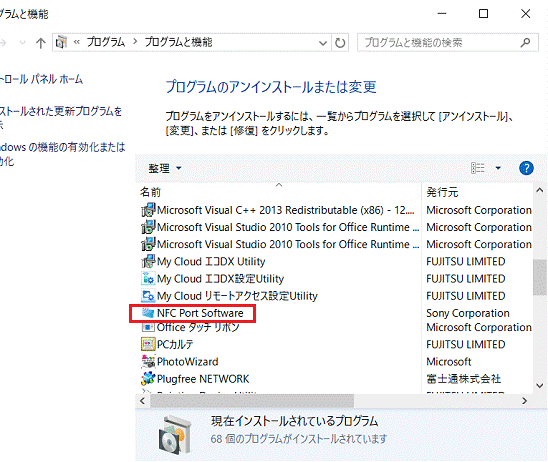
Task: Click Microsoft publisher of PhotoWizard
Action: point(449,361)
